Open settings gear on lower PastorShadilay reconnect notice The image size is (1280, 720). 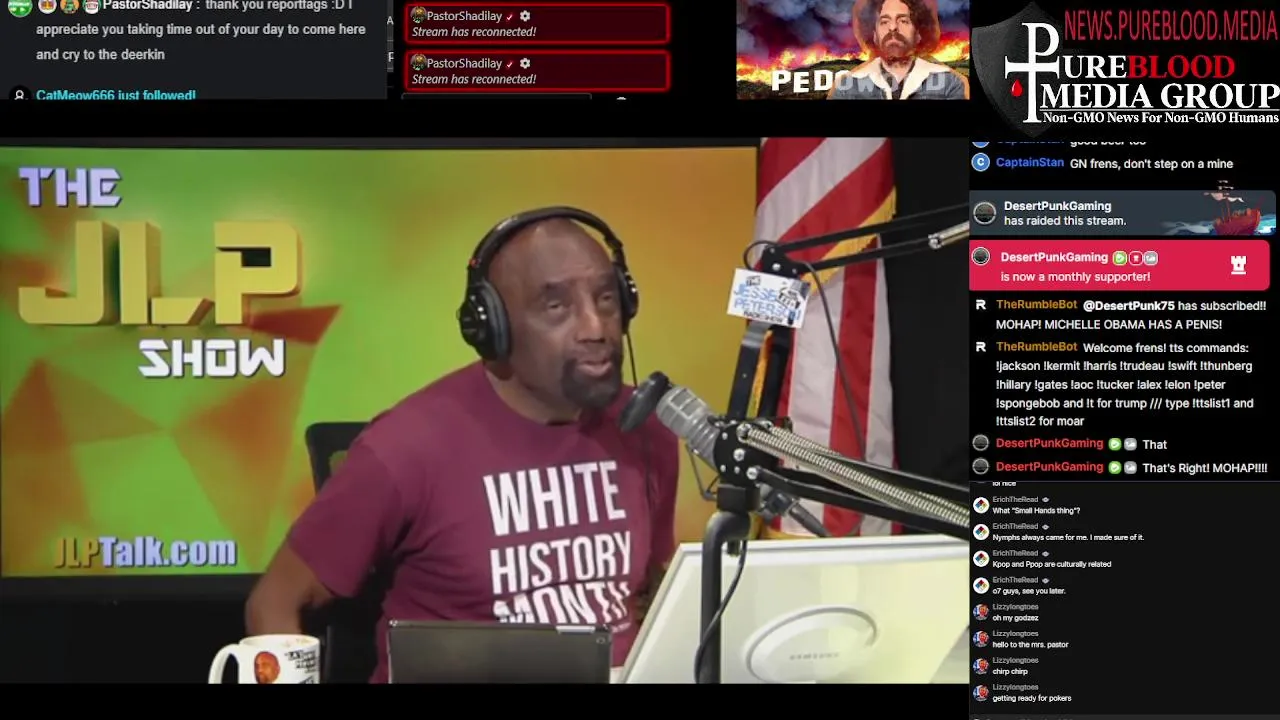coord(525,63)
